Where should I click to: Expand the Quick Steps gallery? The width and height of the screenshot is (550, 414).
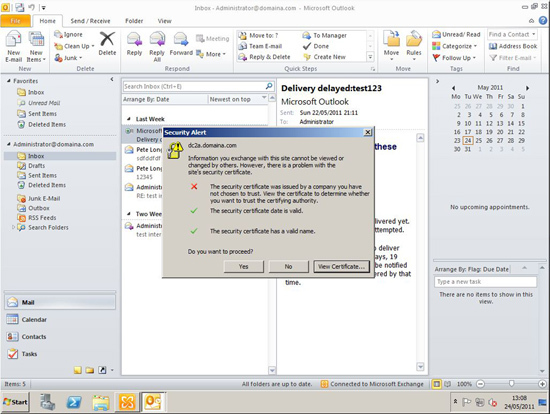coord(370,57)
